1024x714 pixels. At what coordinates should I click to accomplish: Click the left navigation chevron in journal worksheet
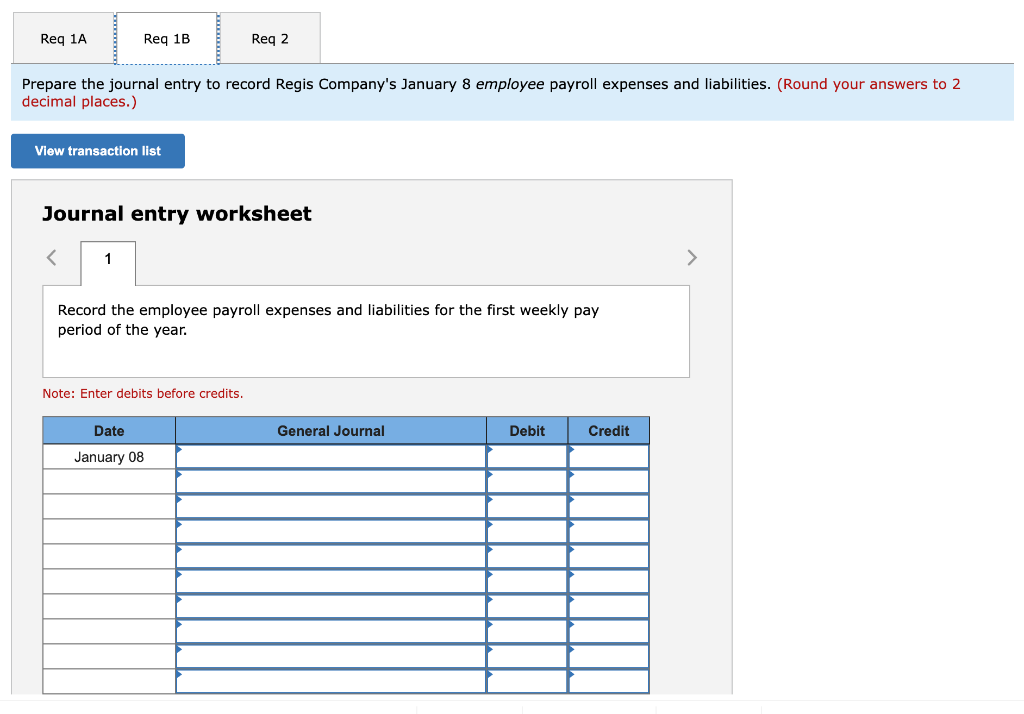point(50,257)
